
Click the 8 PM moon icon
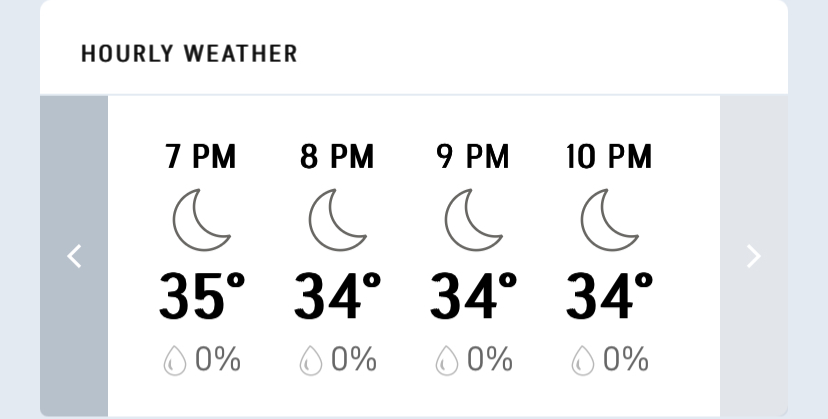pyautogui.click(x=337, y=220)
